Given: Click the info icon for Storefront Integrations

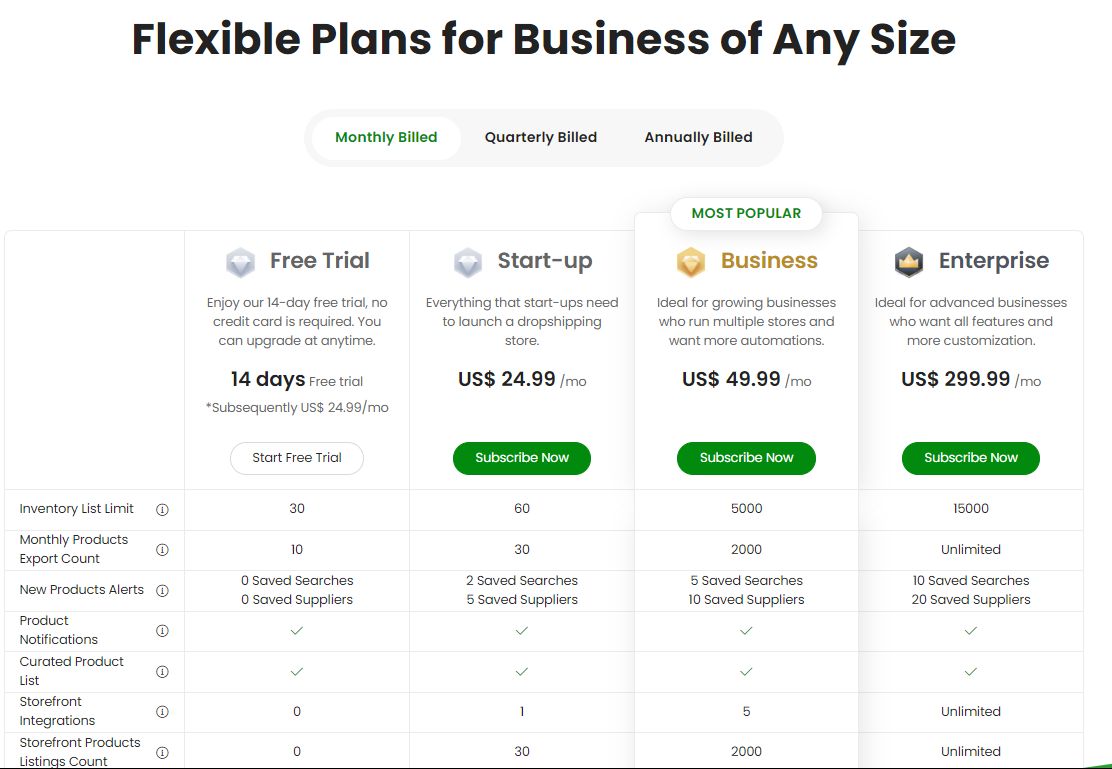Looking at the screenshot, I should tap(162, 712).
